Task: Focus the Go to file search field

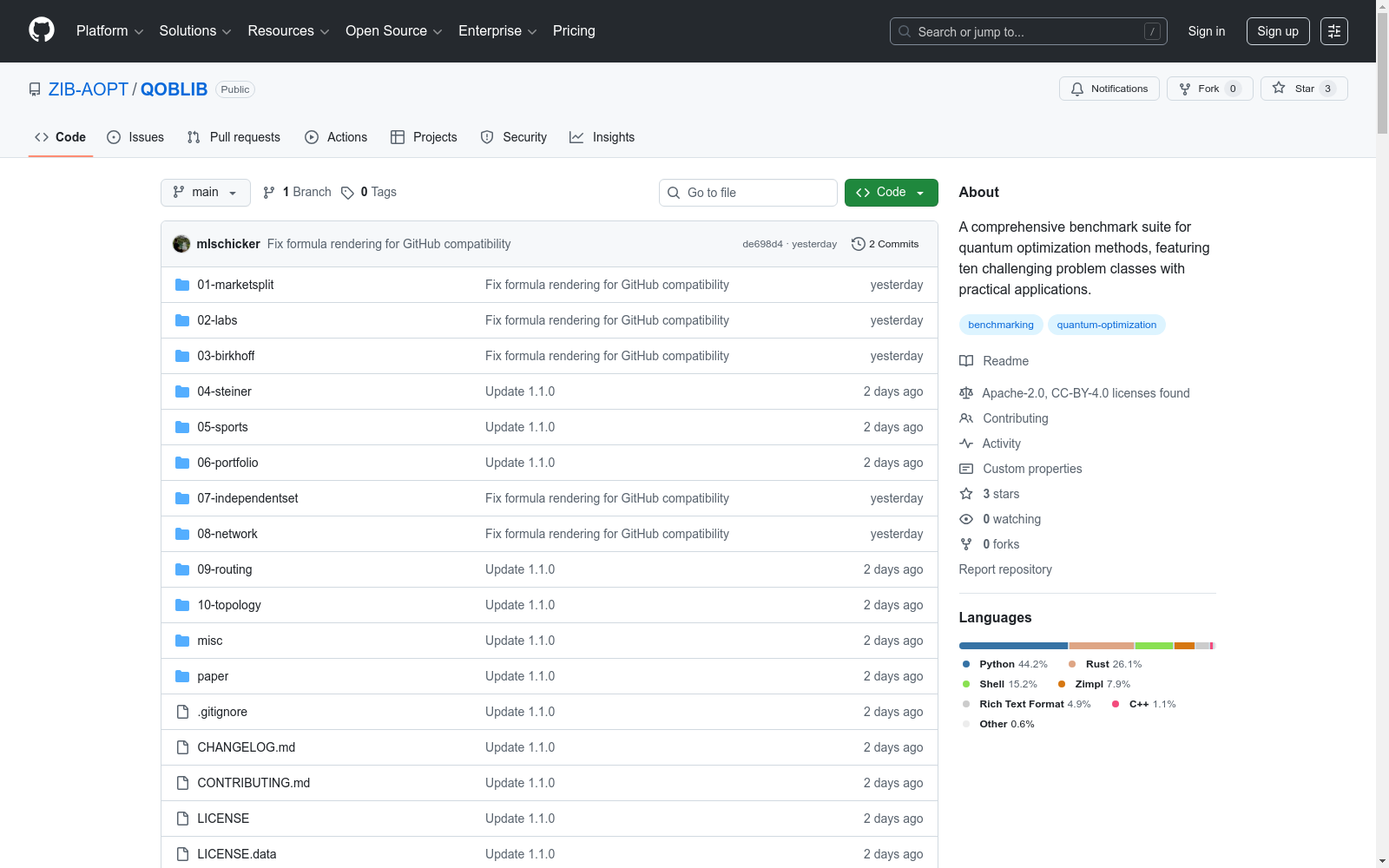Action: pyautogui.click(x=748, y=193)
